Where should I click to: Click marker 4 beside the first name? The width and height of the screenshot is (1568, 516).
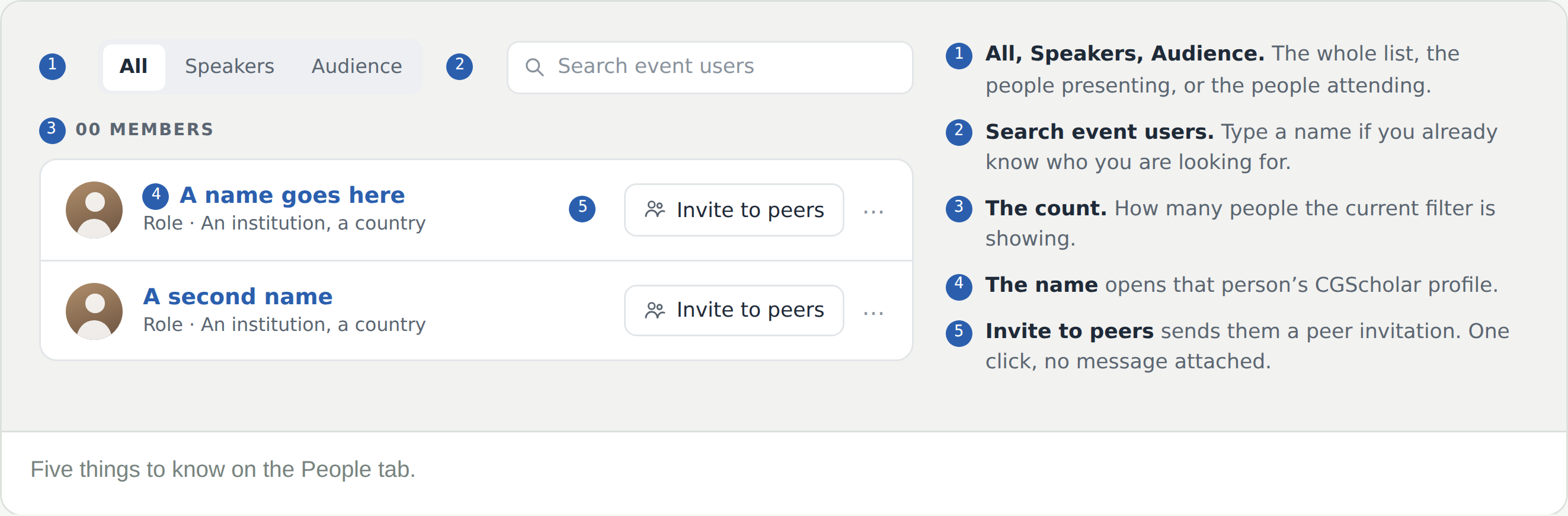click(156, 196)
